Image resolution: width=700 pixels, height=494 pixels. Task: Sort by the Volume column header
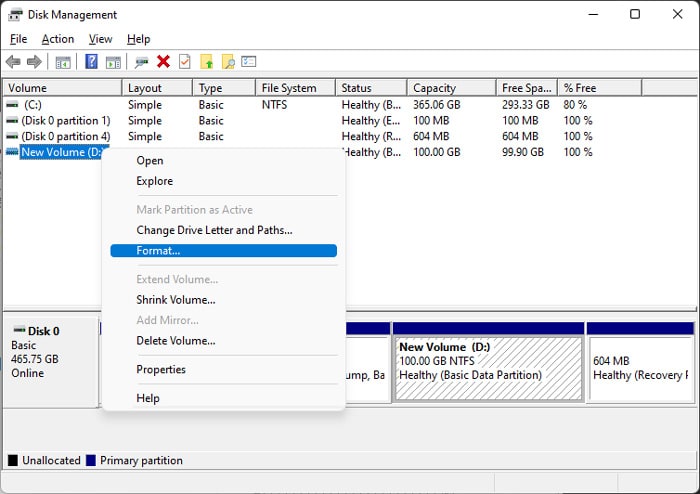pos(62,88)
